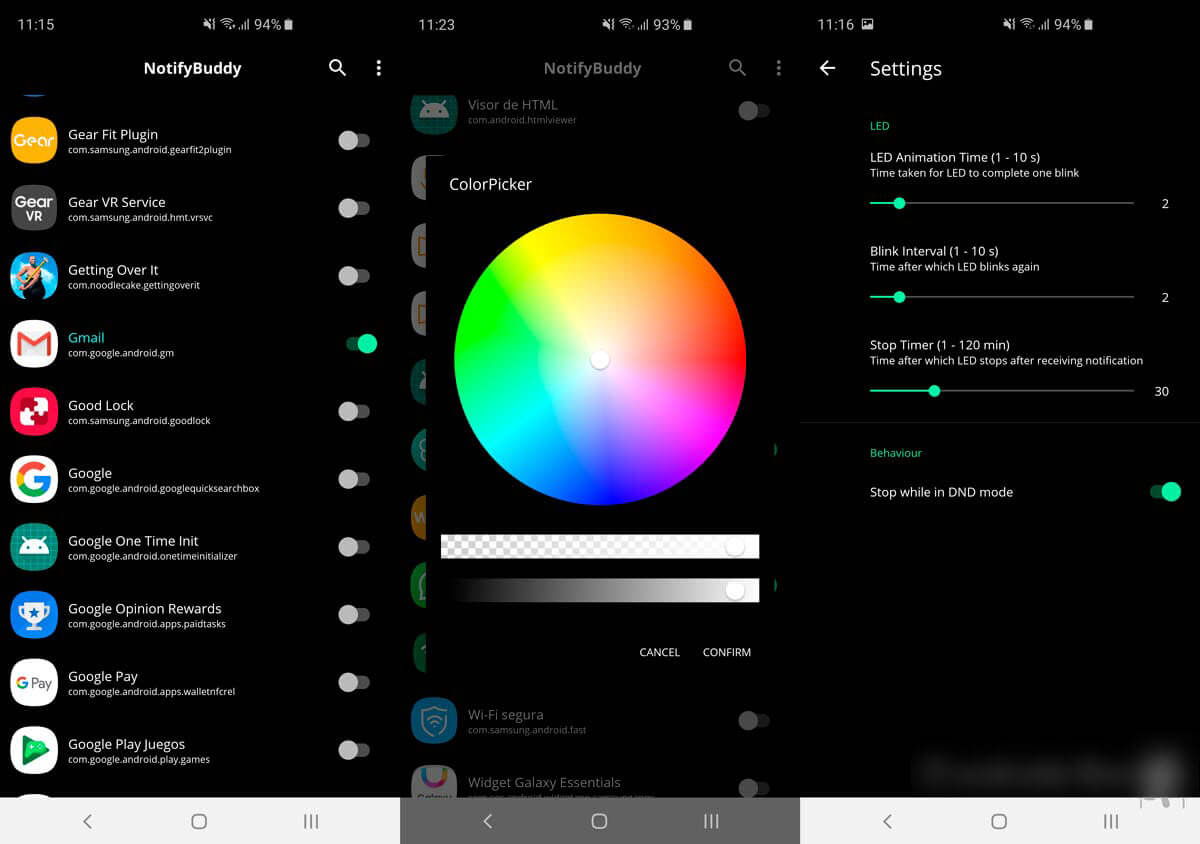1200x844 pixels.
Task: Tap the Gmail app icon
Action: [x=34, y=344]
